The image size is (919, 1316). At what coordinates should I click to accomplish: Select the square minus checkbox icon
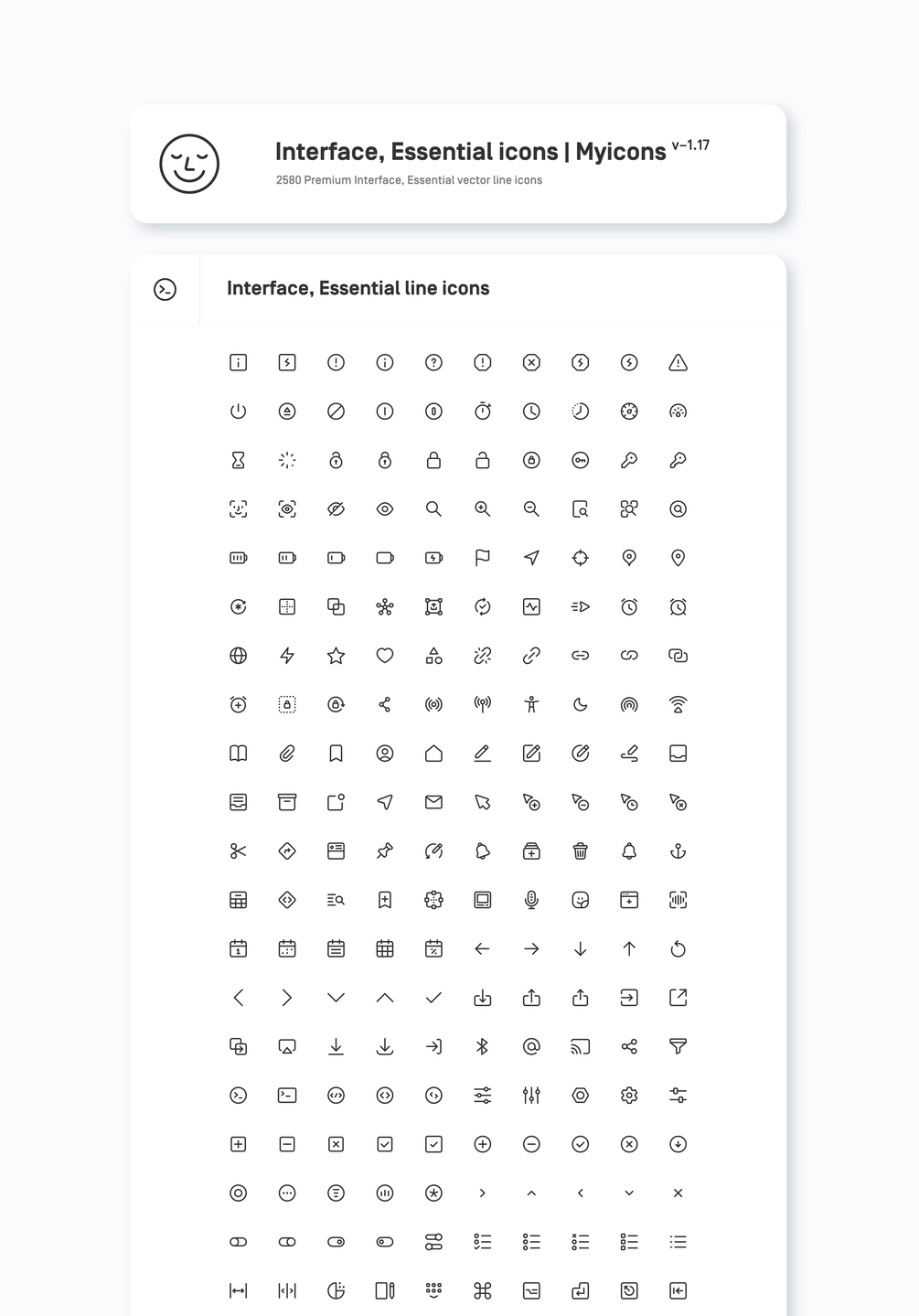(287, 1144)
